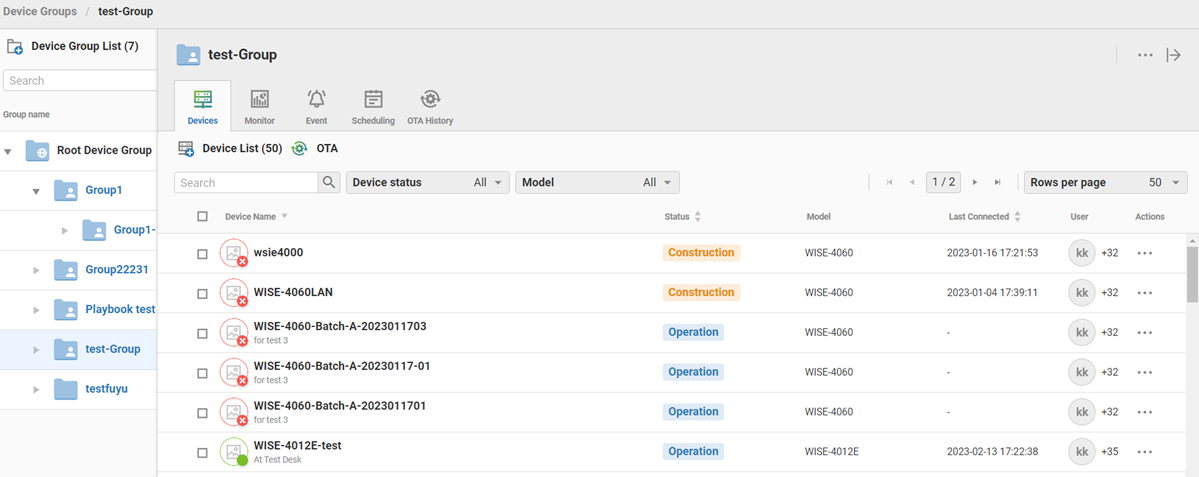Tick the checkbox for WISE-4060LAN

tap(203, 294)
